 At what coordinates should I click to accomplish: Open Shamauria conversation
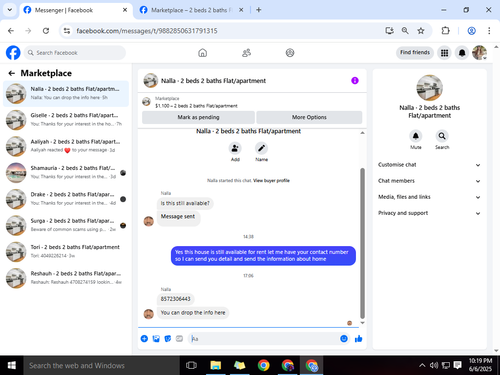[x=66, y=172]
